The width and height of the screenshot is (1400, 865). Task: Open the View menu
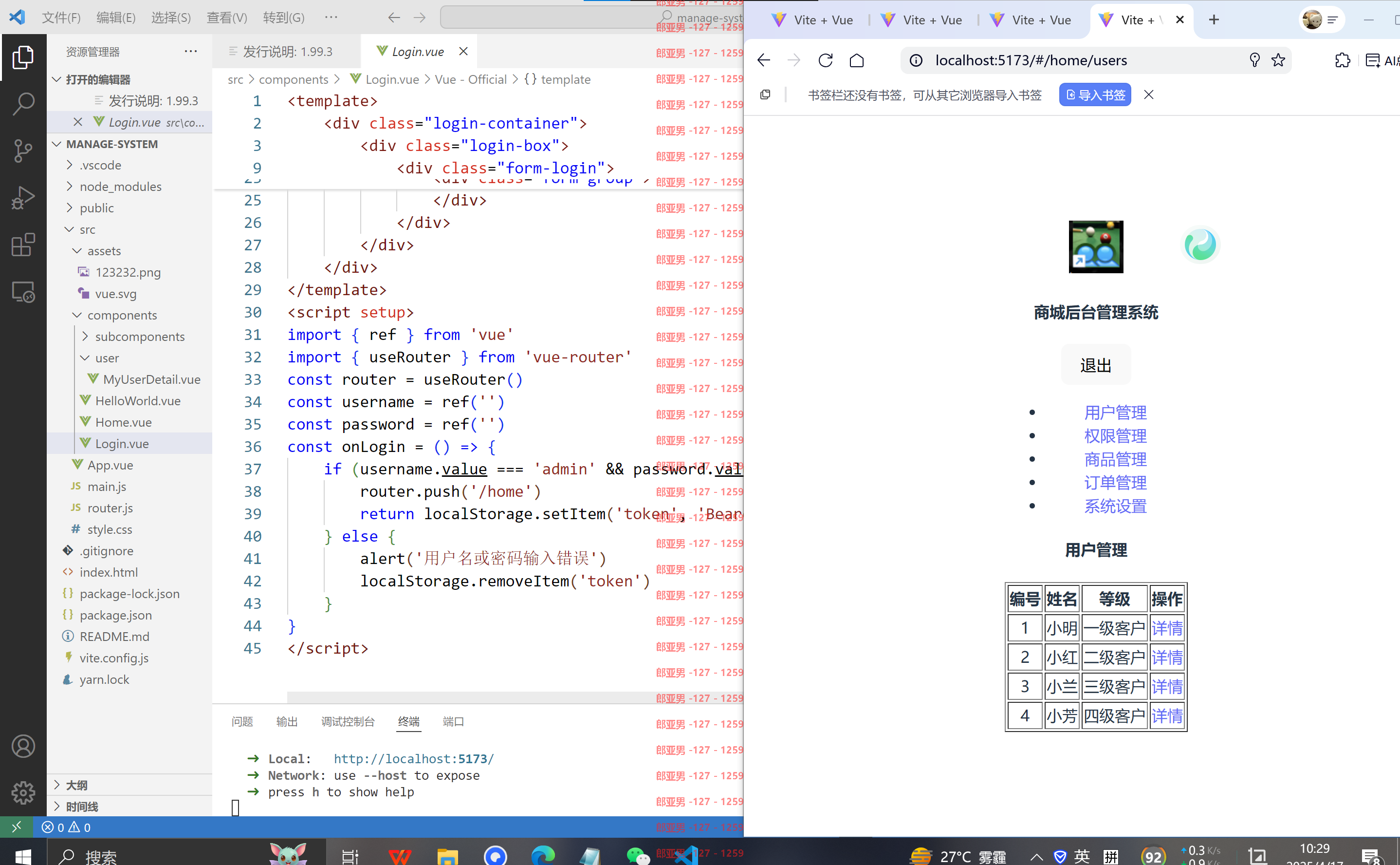point(227,18)
